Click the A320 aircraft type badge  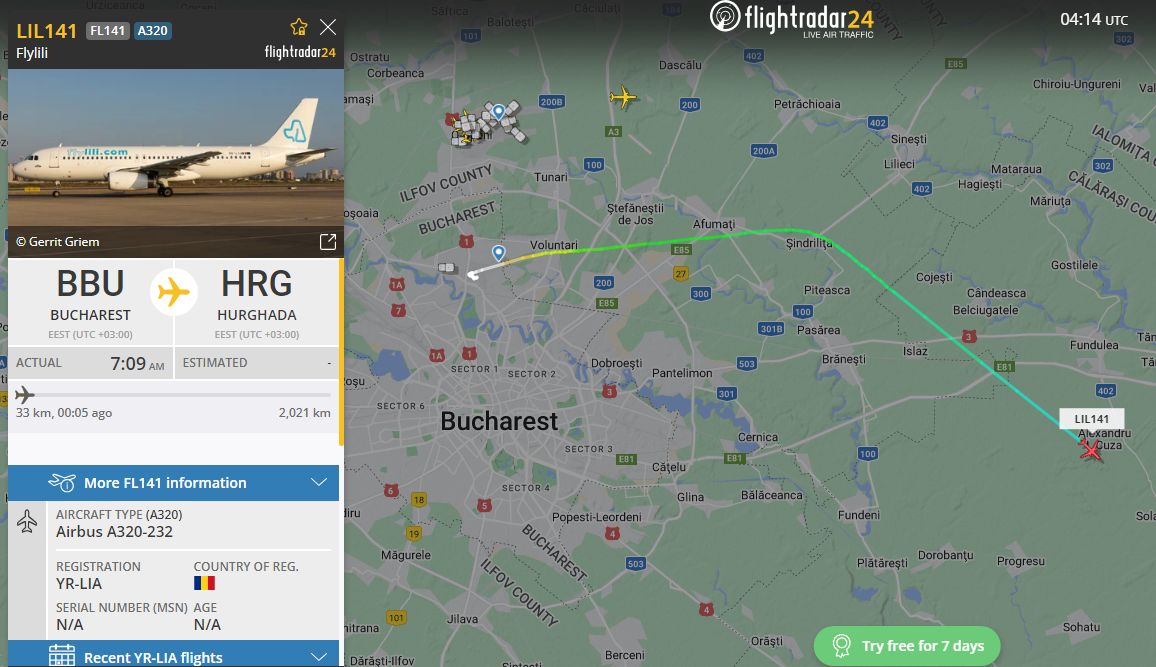pos(153,30)
